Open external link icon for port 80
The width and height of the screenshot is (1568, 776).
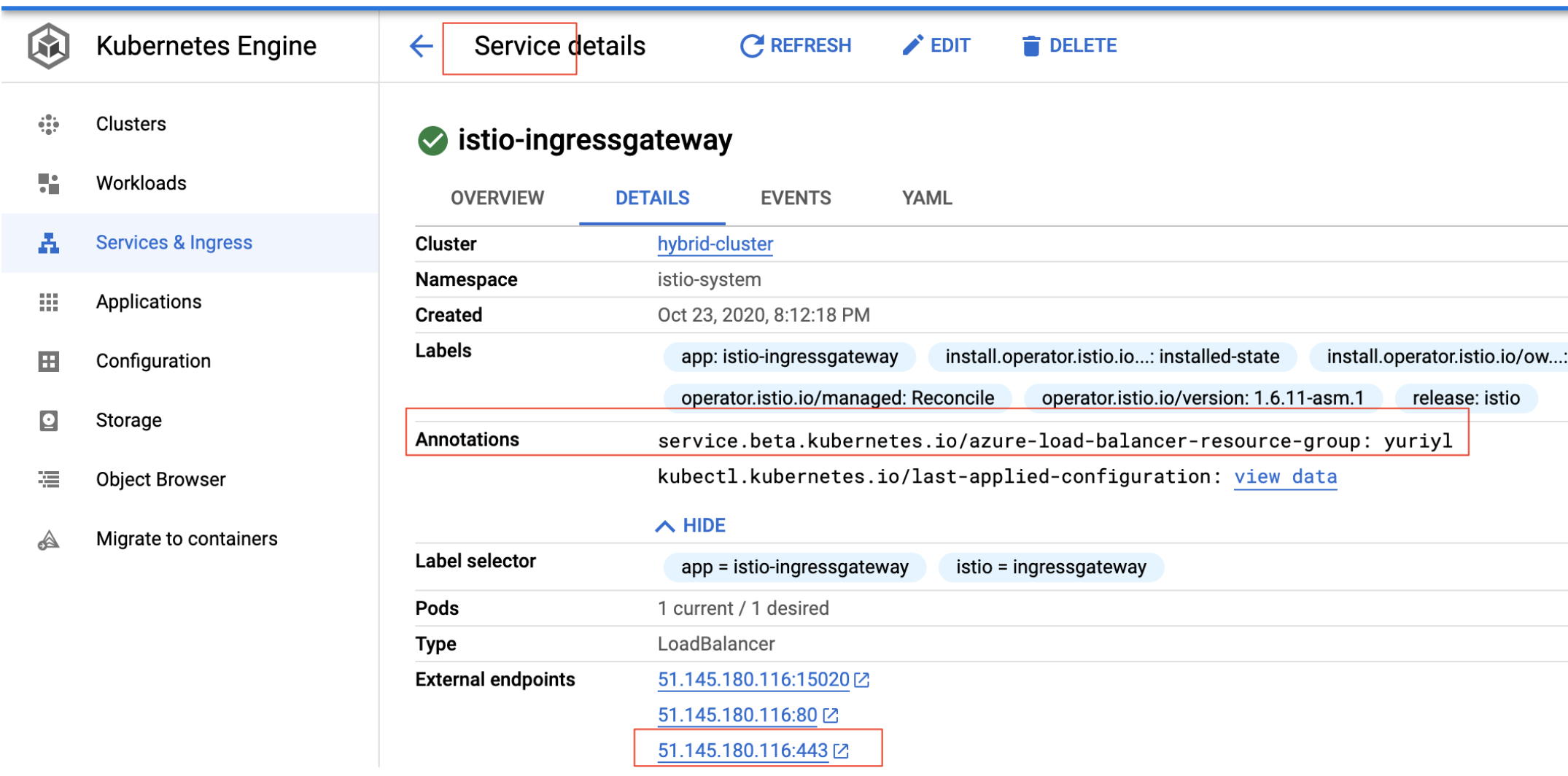(831, 715)
